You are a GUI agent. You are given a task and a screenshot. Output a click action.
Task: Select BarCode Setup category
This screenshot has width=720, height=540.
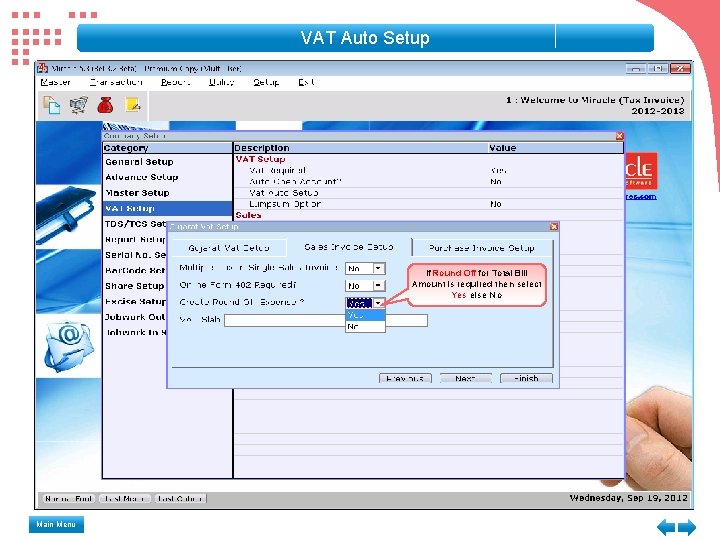coord(135,270)
